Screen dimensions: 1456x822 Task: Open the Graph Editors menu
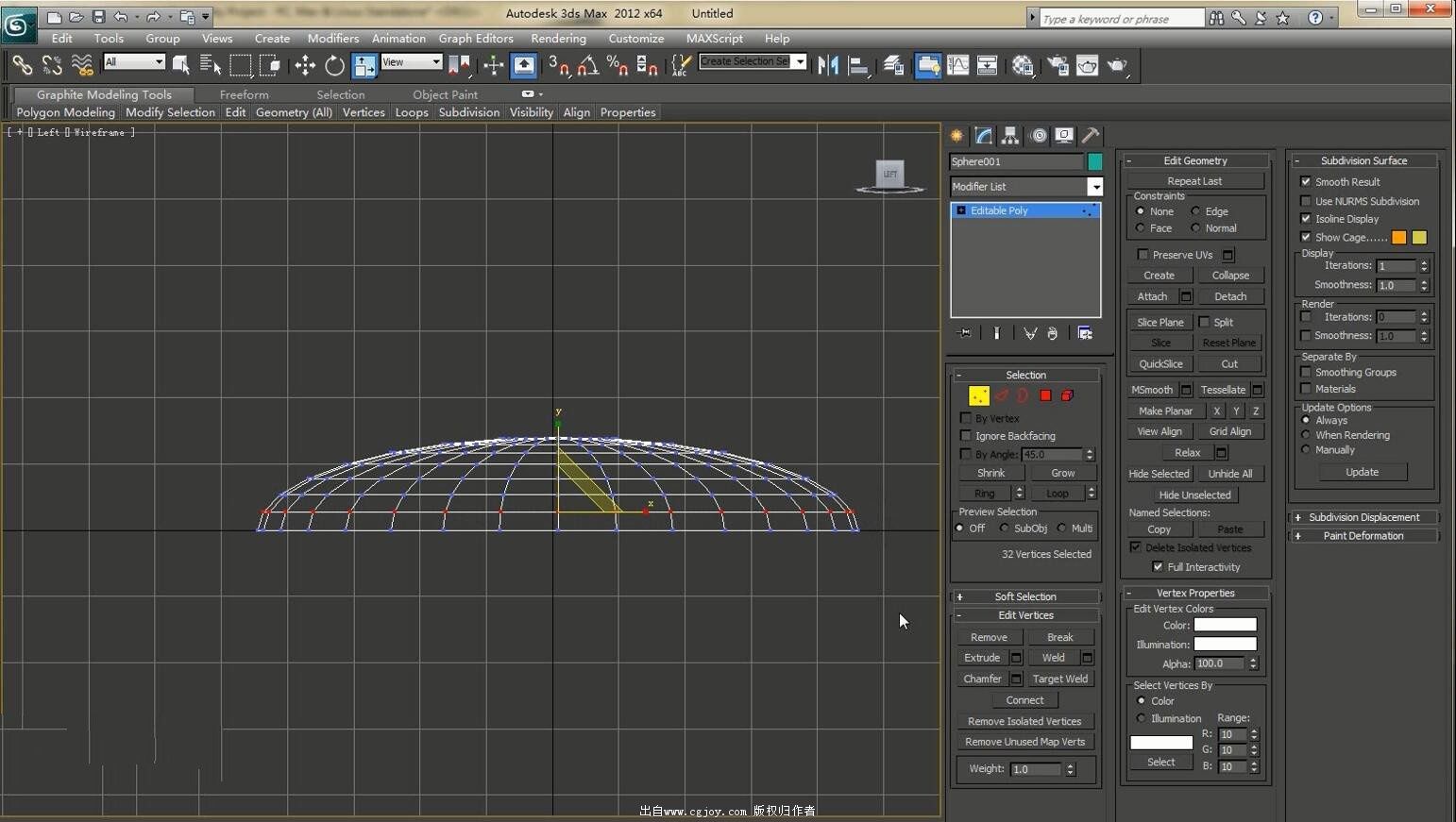pyautogui.click(x=476, y=39)
